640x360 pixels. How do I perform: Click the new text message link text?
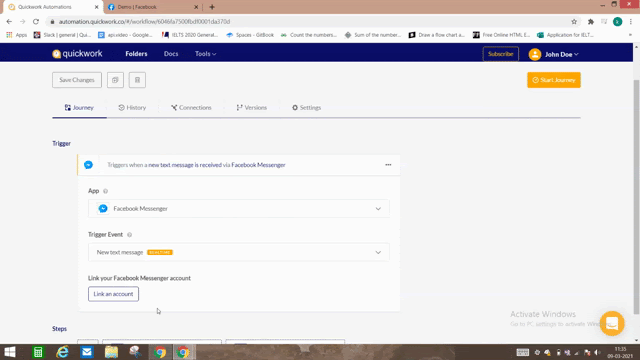coord(185,165)
